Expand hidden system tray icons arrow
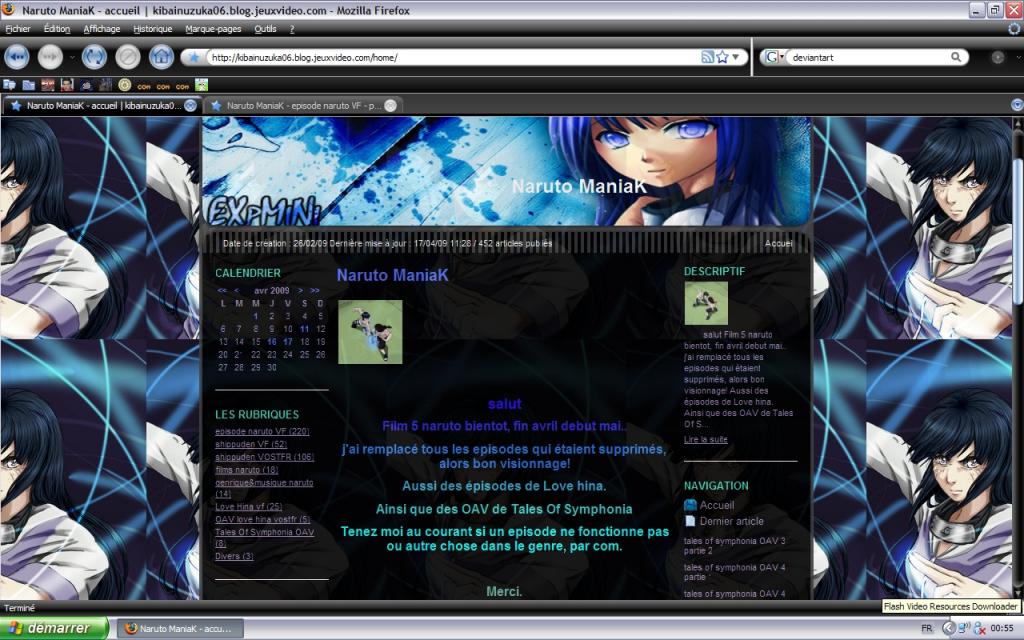Image resolution: width=1024 pixels, height=640 pixels. [948, 628]
